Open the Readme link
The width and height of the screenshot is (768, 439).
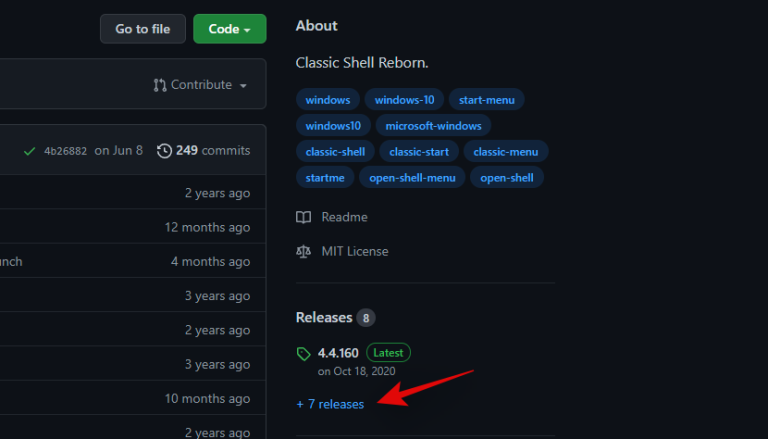(x=344, y=217)
